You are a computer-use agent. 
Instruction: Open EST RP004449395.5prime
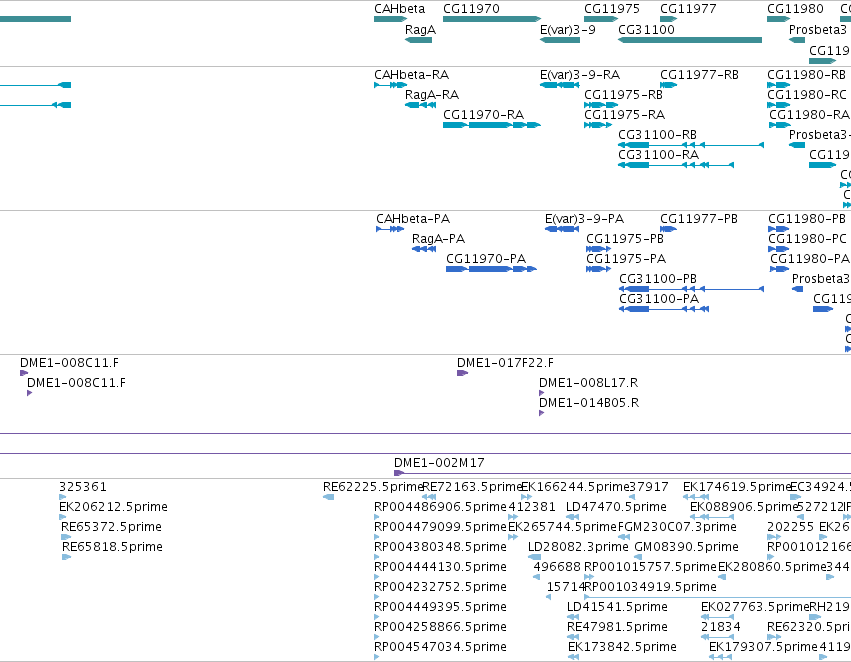click(x=440, y=607)
